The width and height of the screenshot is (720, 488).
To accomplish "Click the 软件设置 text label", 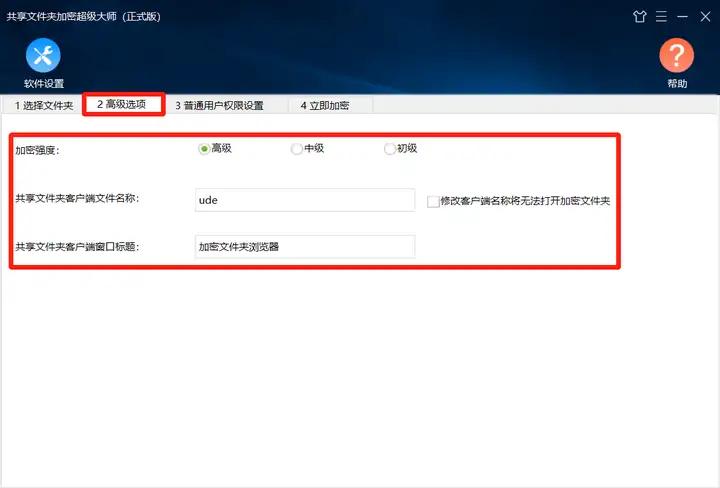I will [43, 84].
